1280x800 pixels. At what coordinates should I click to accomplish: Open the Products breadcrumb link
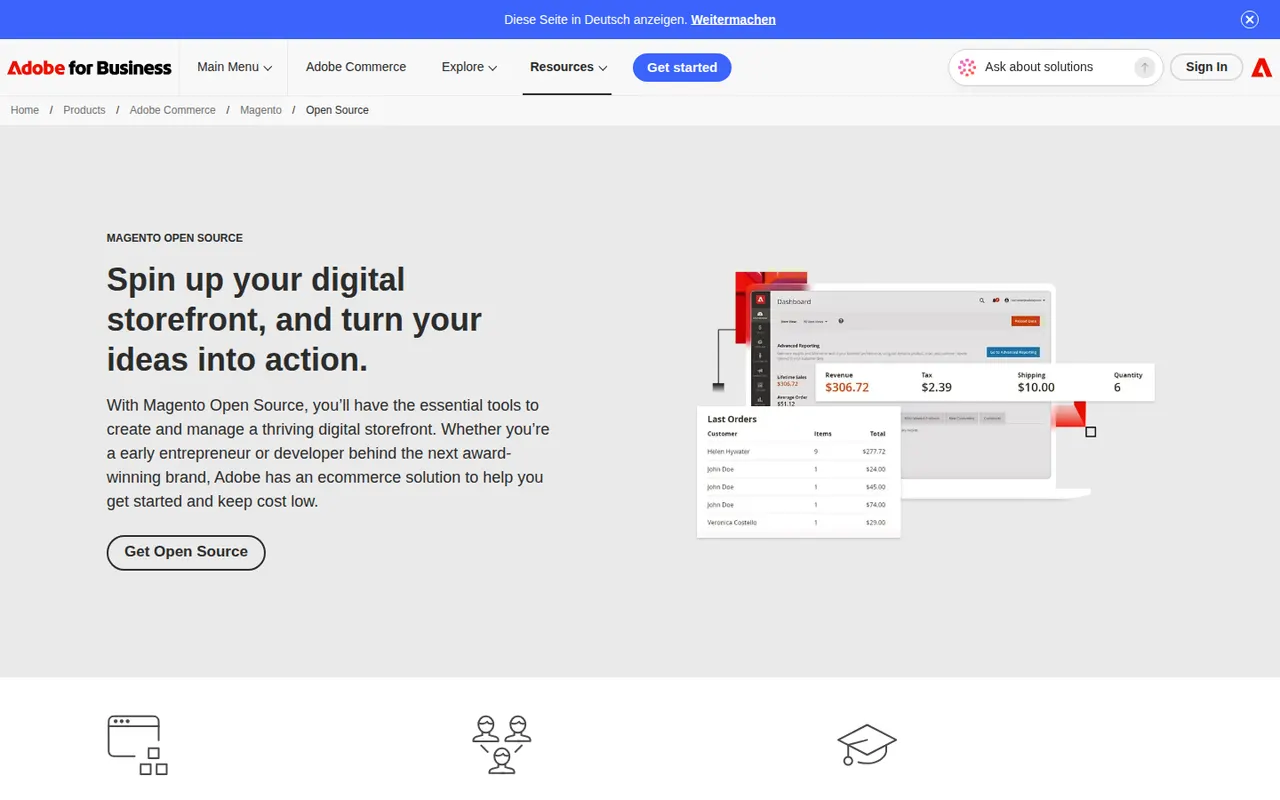(84, 110)
